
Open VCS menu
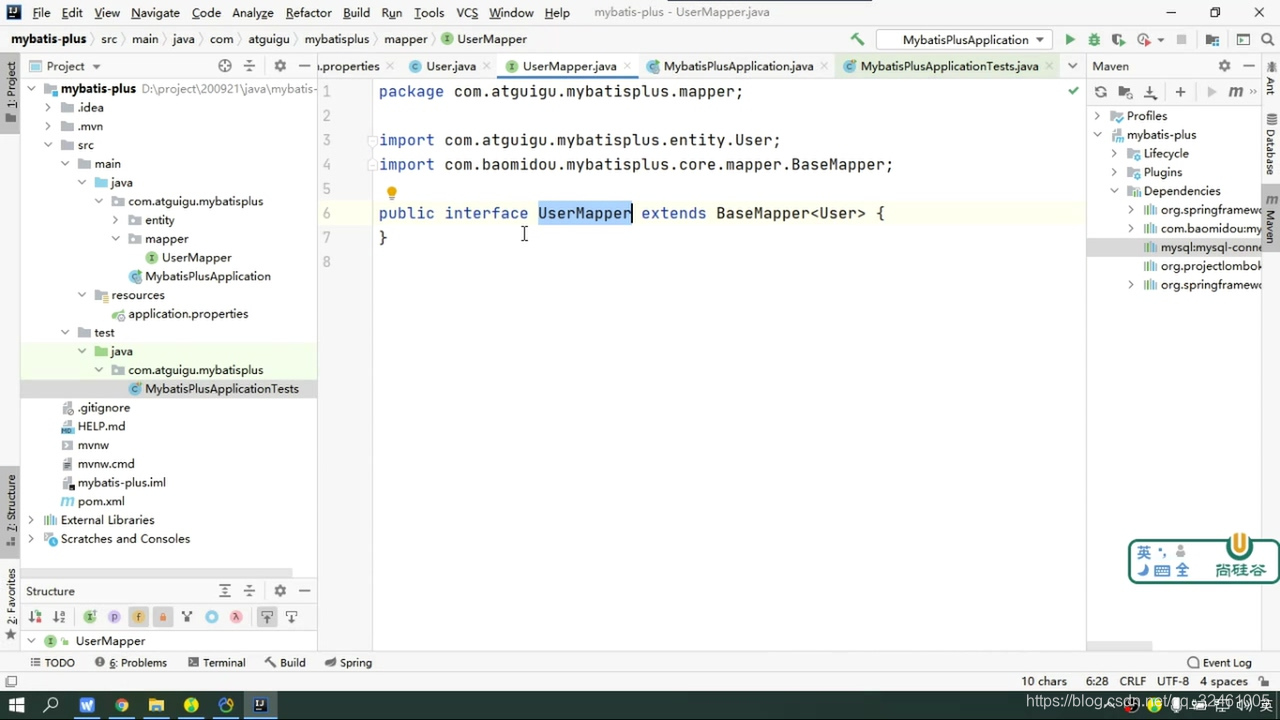click(x=467, y=12)
